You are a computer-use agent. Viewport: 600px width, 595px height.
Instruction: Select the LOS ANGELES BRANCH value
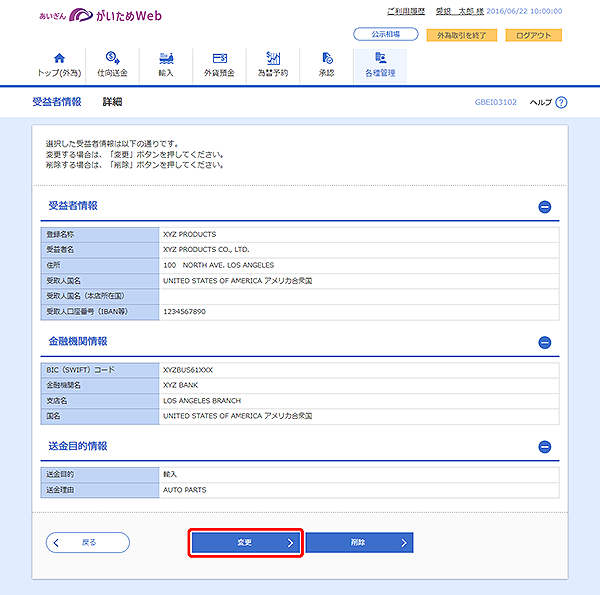click(x=202, y=401)
